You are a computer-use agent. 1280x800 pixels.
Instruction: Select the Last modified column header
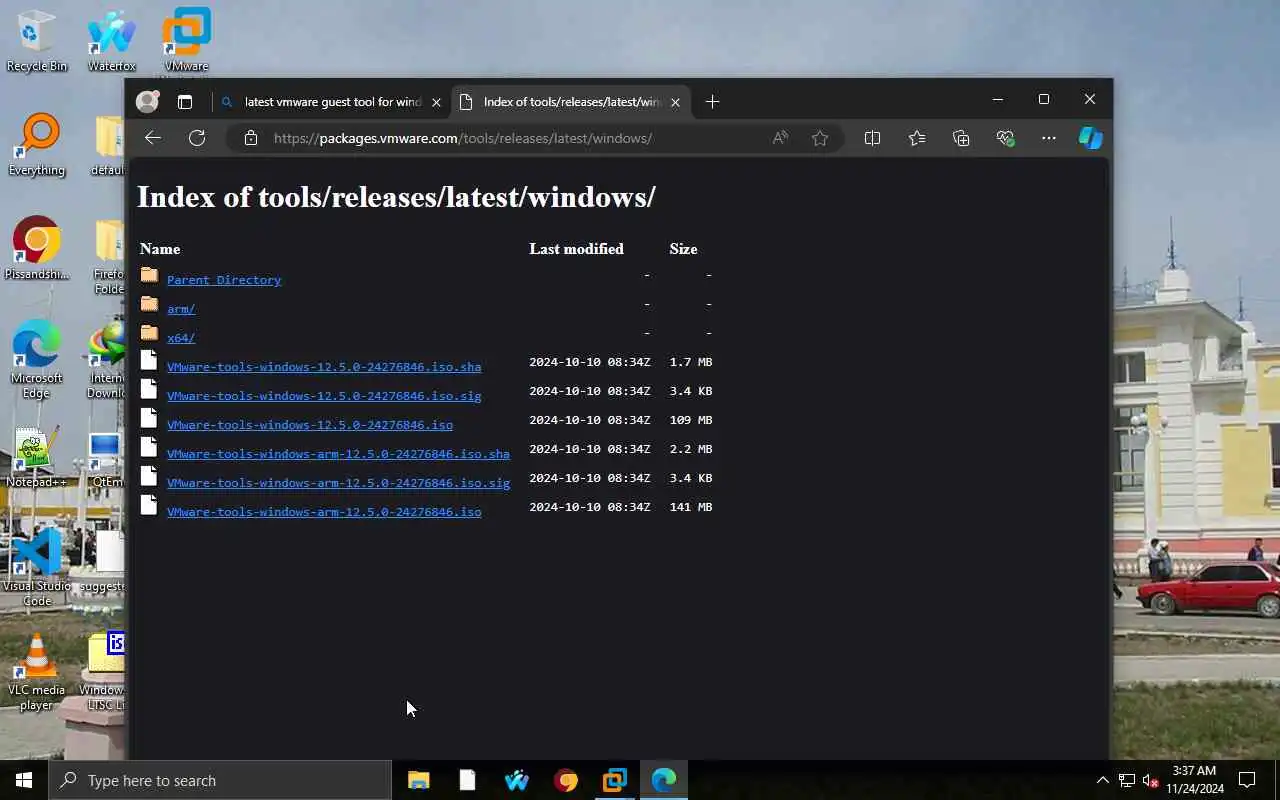576,249
